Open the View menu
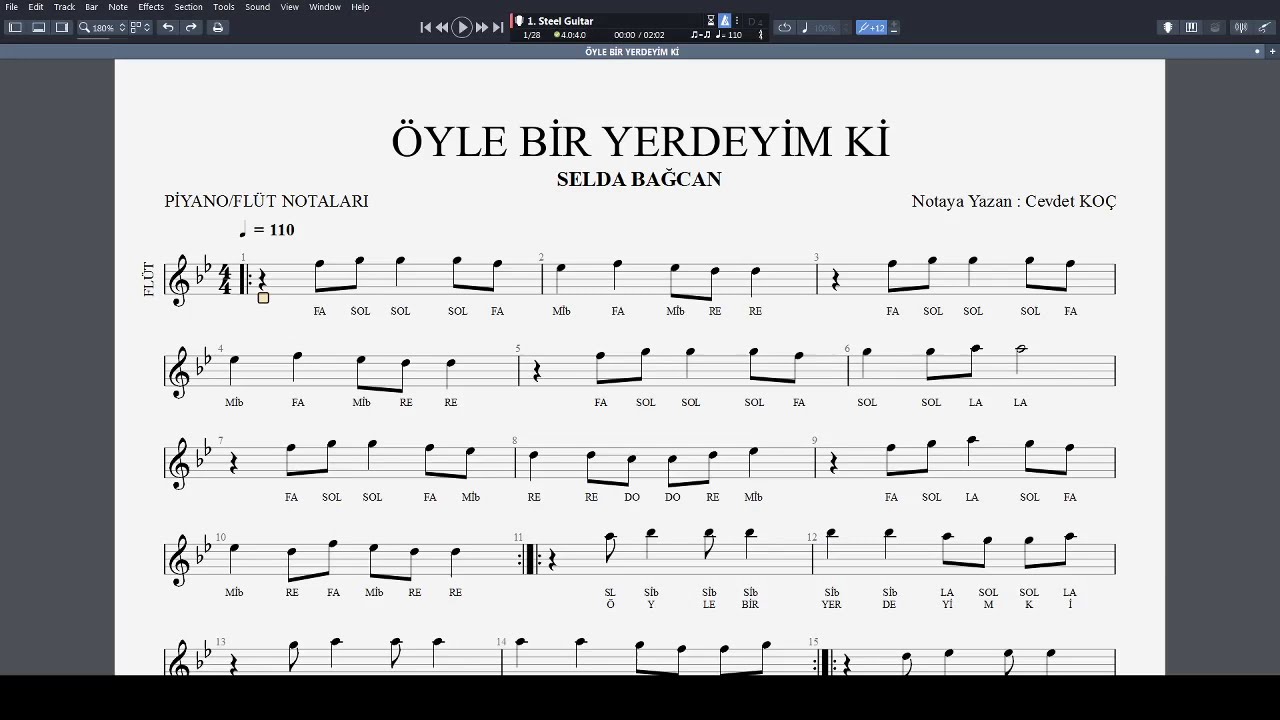This screenshot has width=1280, height=720. [x=289, y=7]
